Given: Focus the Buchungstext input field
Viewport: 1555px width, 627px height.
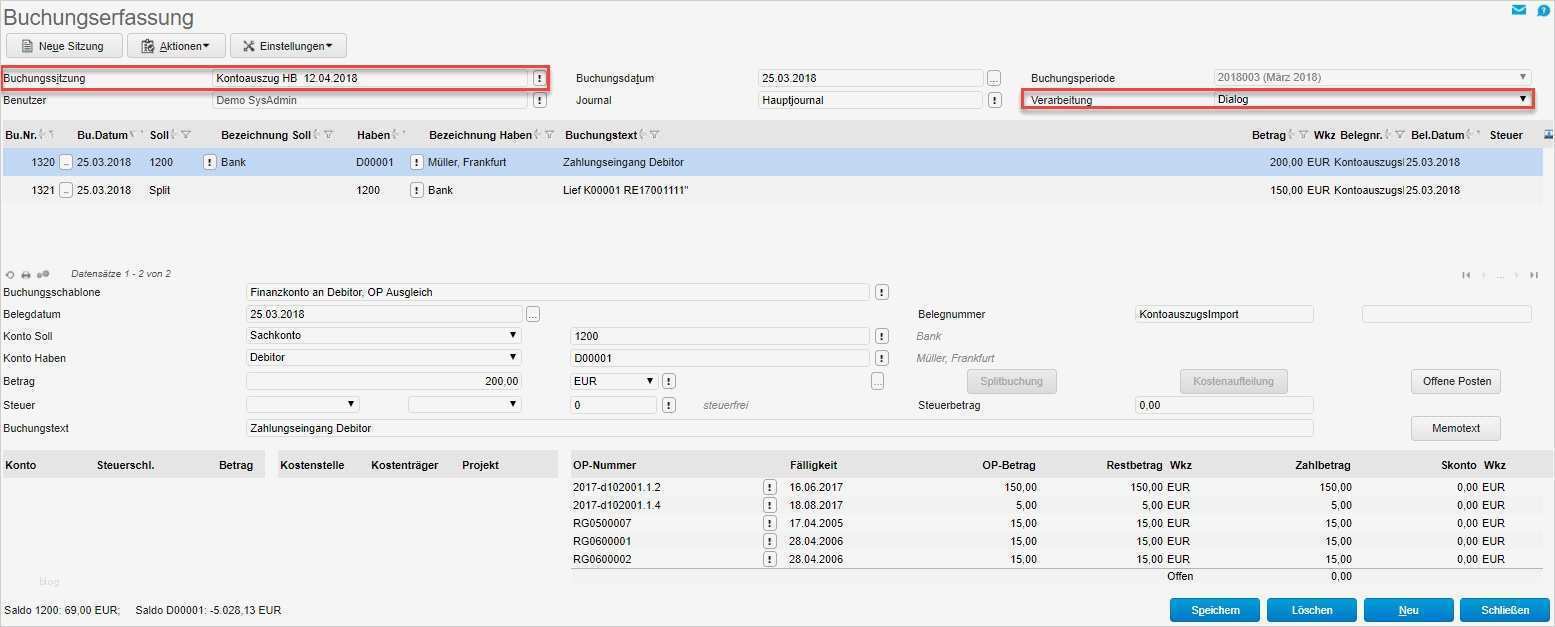Looking at the screenshot, I should click(779, 428).
